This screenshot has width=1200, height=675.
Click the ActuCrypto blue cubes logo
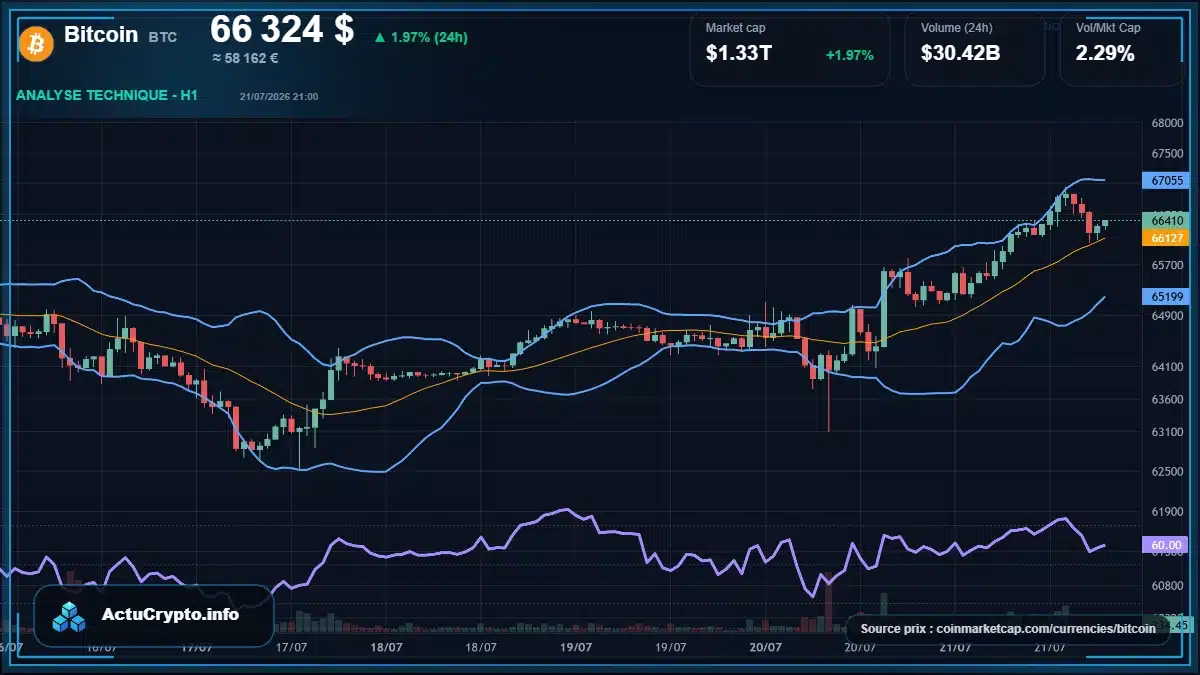coord(71,616)
